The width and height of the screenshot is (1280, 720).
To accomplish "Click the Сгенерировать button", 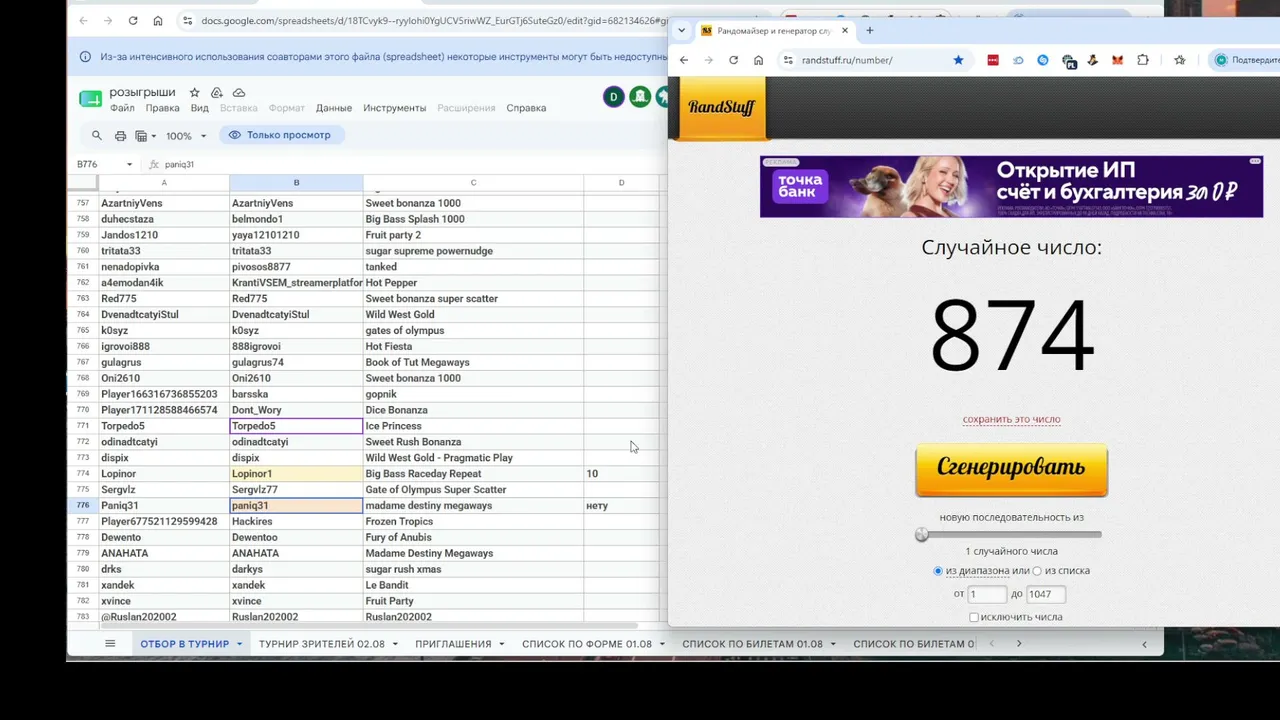I will (x=1011, y=468).
